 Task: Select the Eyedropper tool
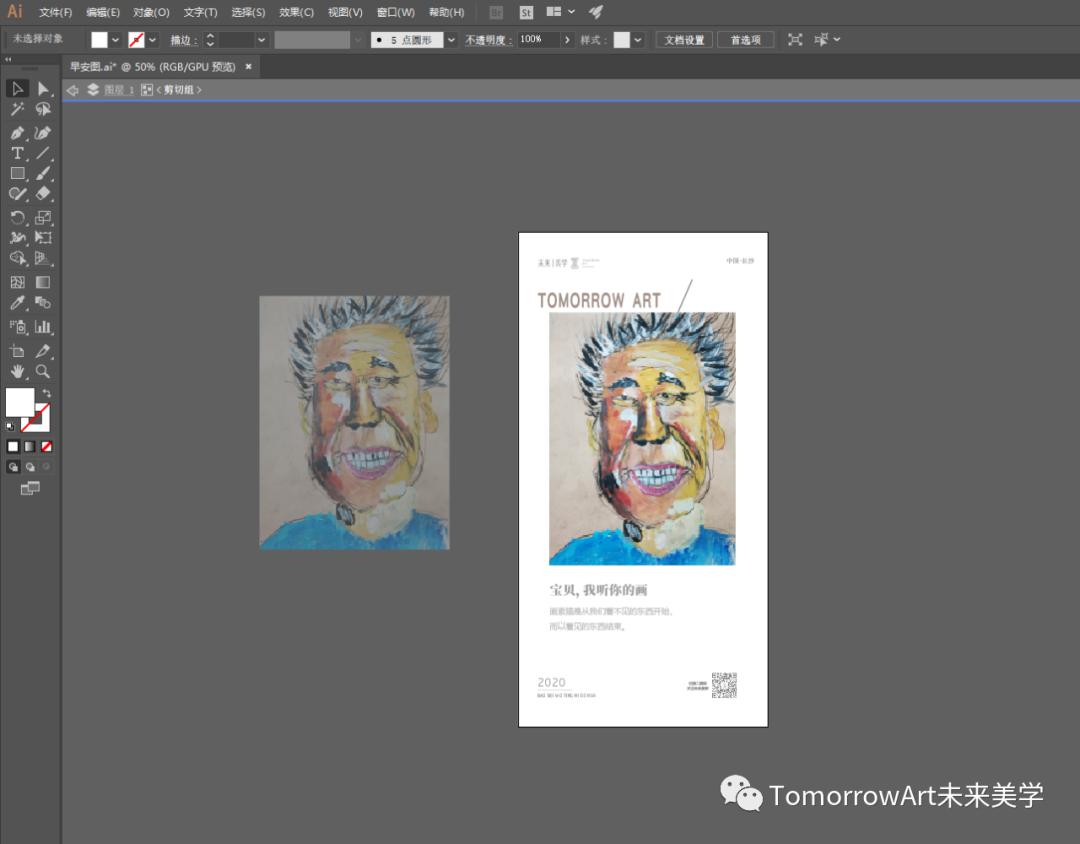coord(17,302)
